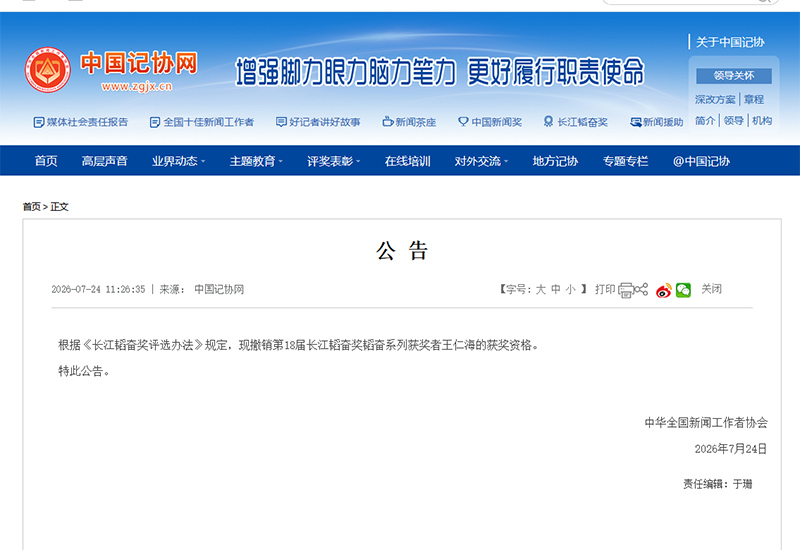
Task: Click 首页 in the breadcrumb path
Action: click(31, 207)
